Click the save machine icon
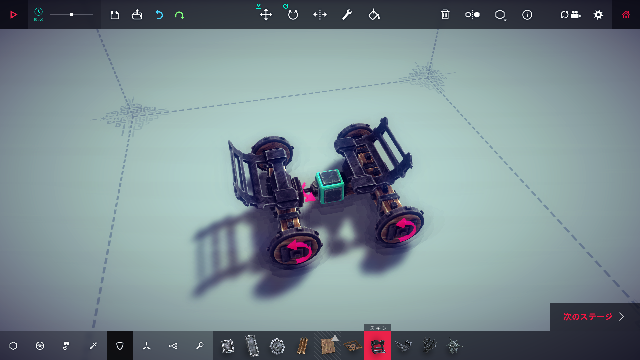 click(115, 15)
